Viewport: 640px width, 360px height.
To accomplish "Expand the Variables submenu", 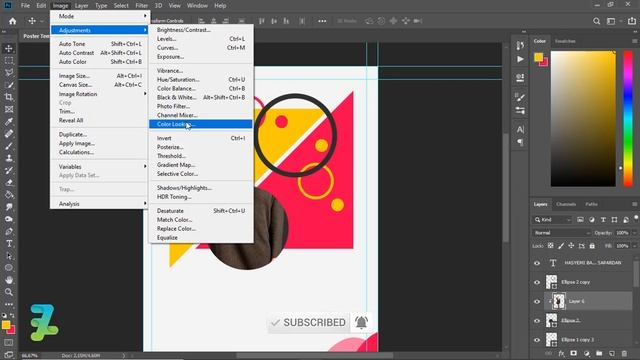I will pyautogui.click(x=100, y=167).
